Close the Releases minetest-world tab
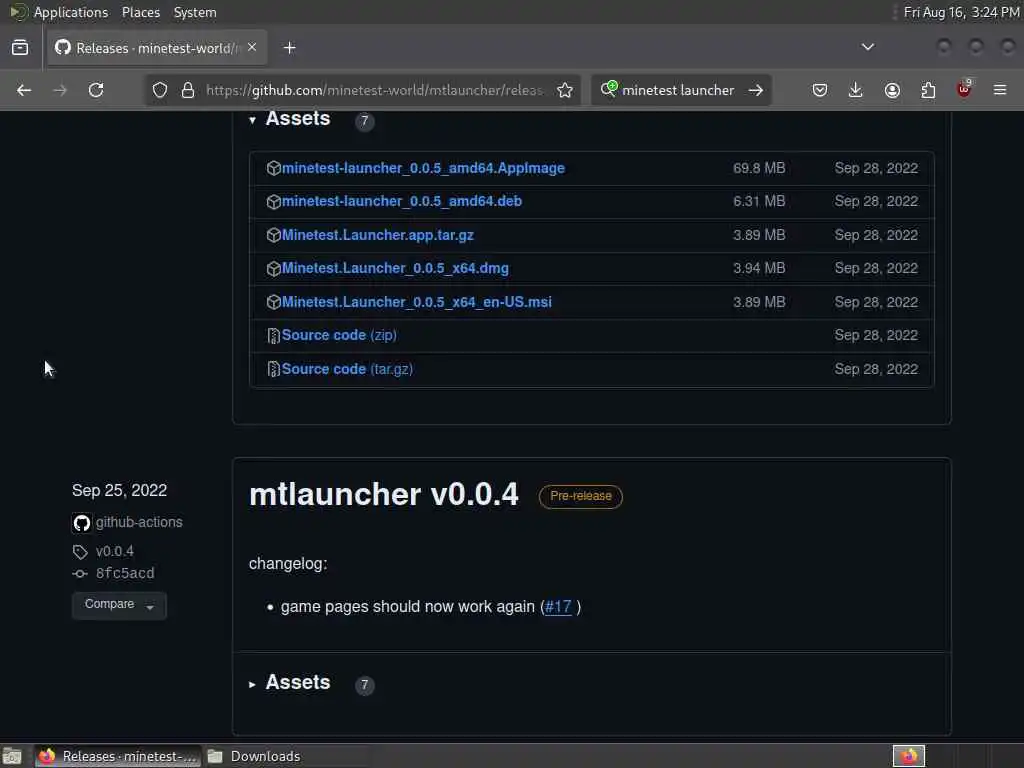 pyautogui.click(x=252, y=48)
